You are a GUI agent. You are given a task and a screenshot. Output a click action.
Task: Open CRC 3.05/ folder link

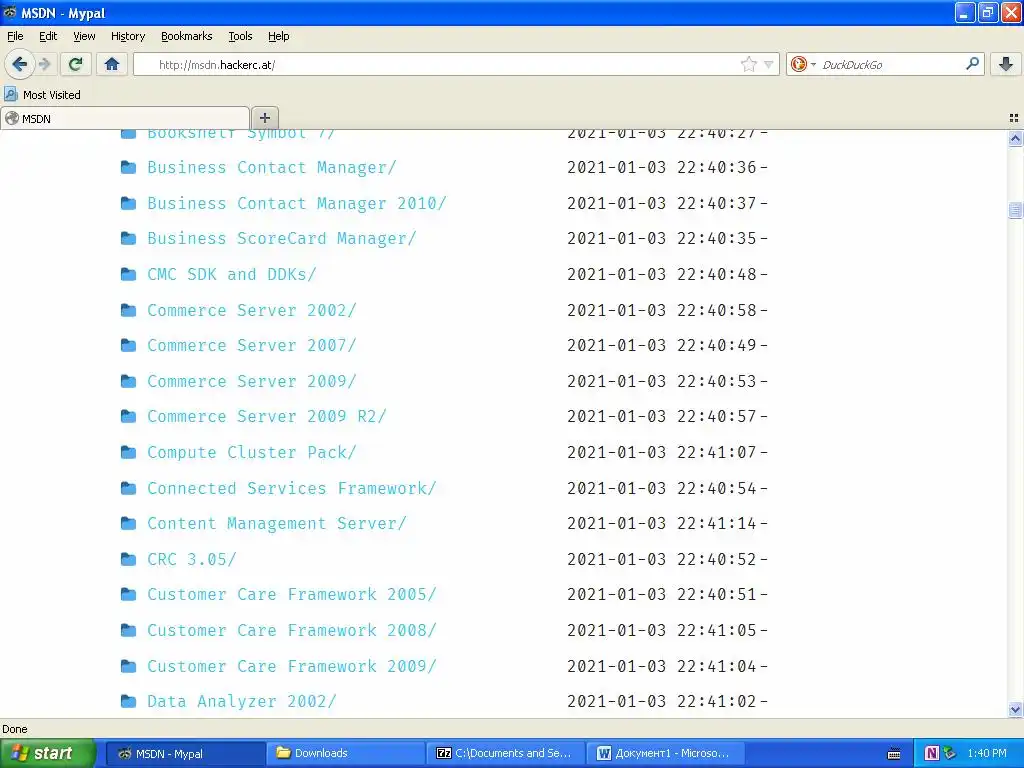(x=191, y=560)
